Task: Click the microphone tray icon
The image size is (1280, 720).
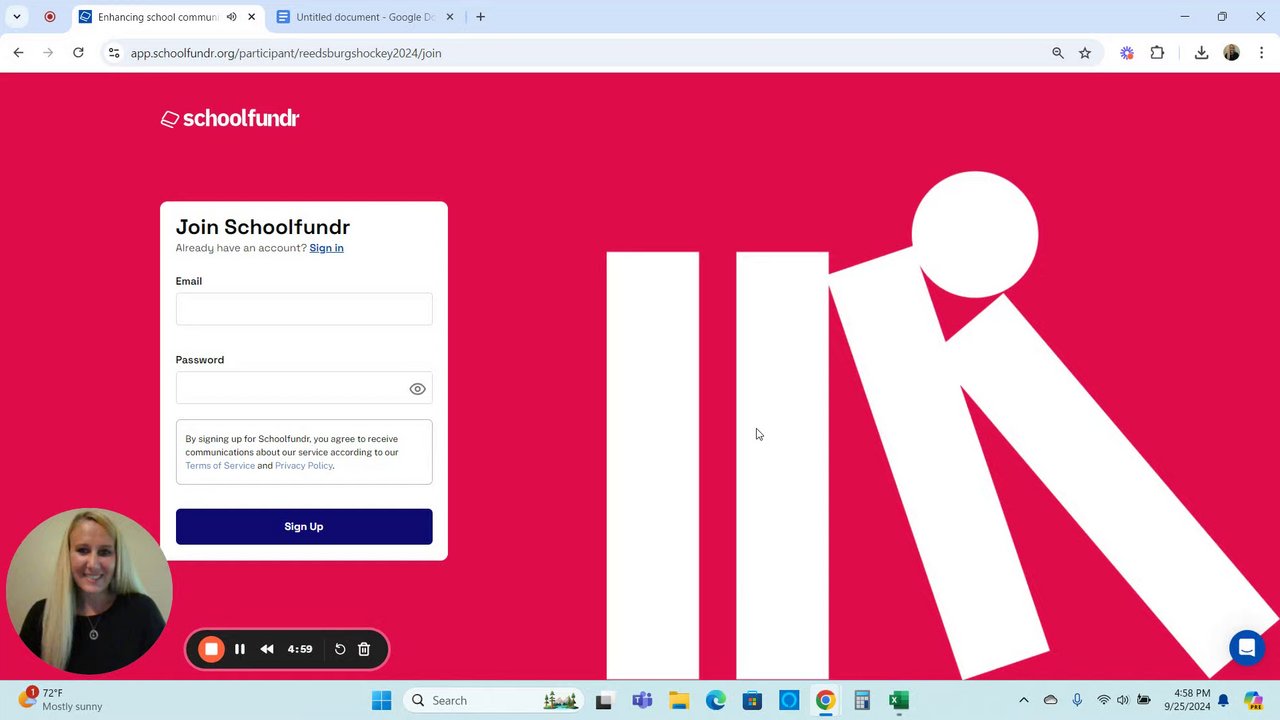Action: 1077,701
